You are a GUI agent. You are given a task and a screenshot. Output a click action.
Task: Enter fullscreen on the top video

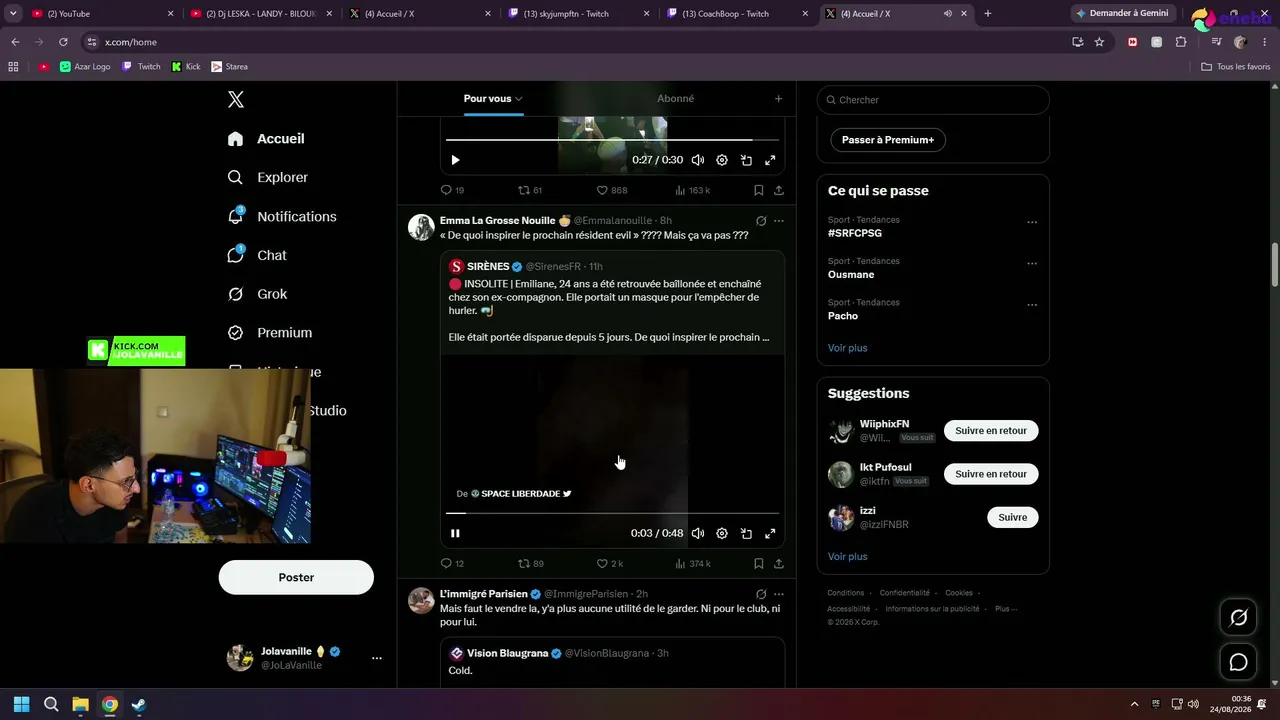(x=770, y=160)
